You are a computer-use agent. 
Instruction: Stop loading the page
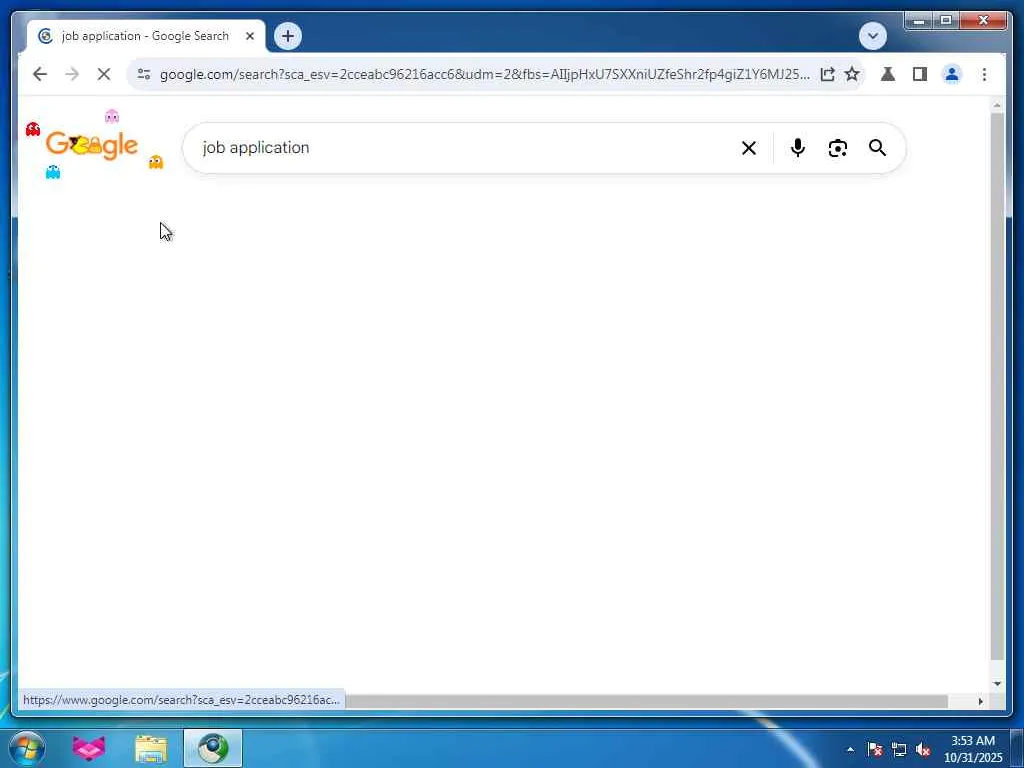coord(104,74)
